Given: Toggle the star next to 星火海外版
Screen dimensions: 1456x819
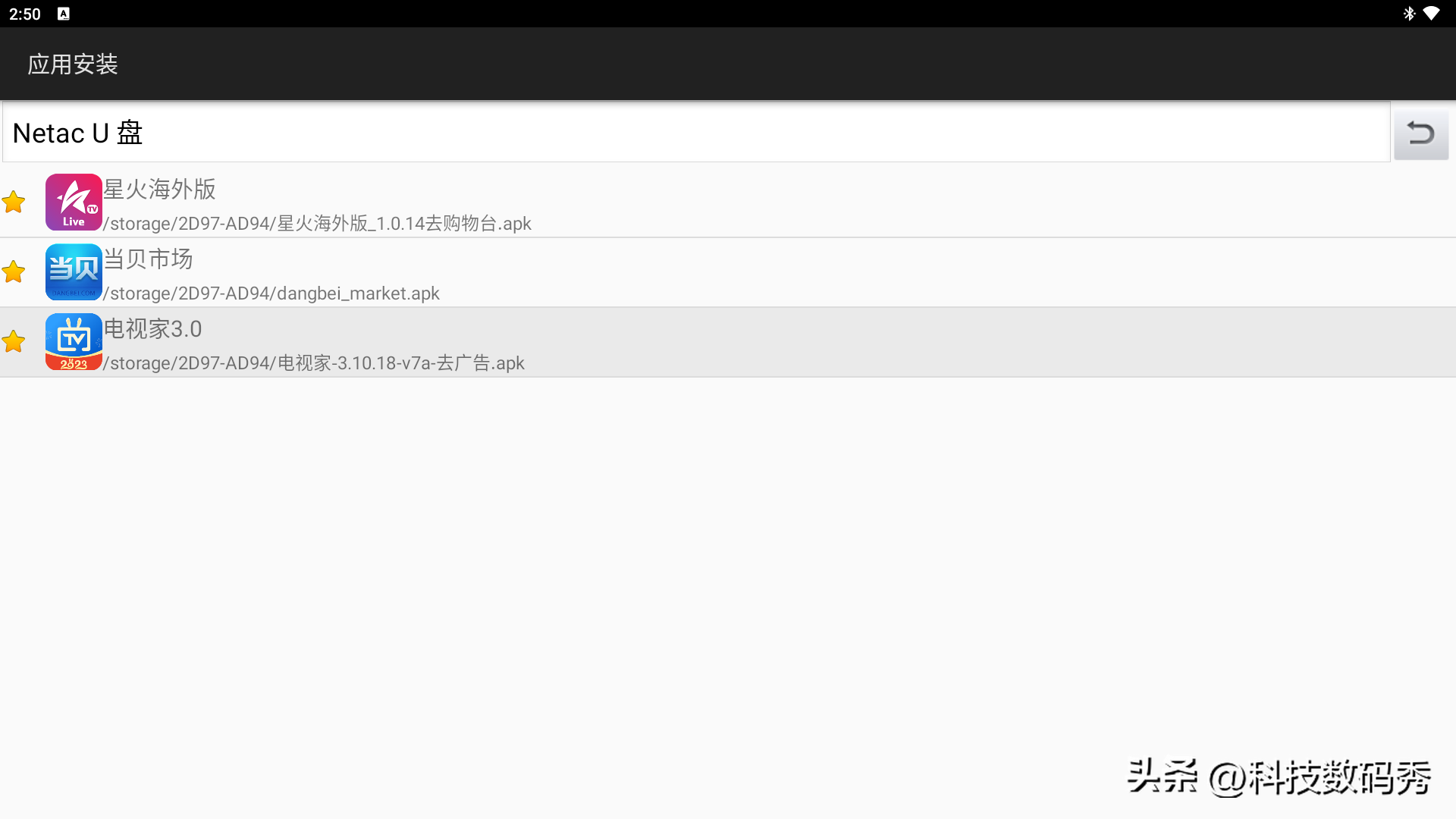Looking at the screenshot, I should tap(14, 202).
